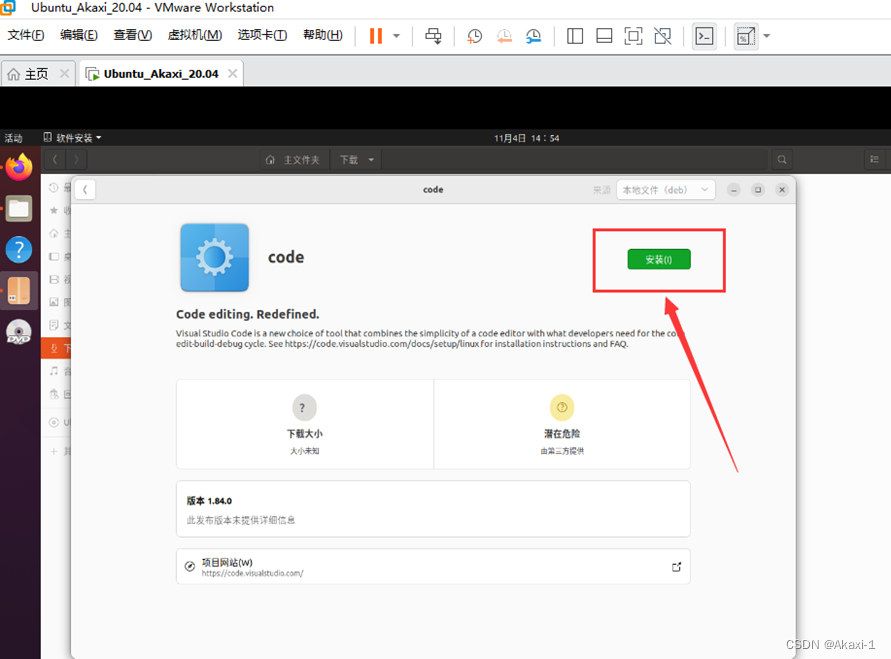
Task: Click the 版本 1.84.0 version row
Action: point(433,509)
